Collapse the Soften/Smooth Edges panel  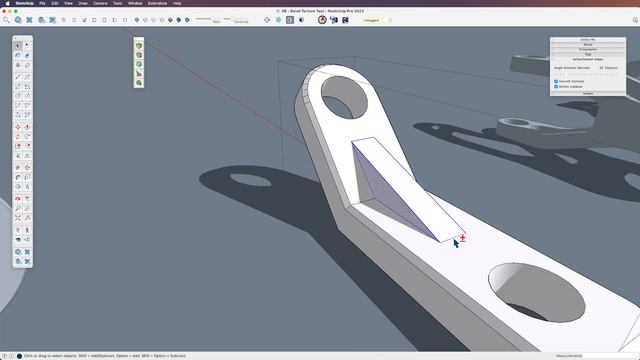[x=588, y=59]
